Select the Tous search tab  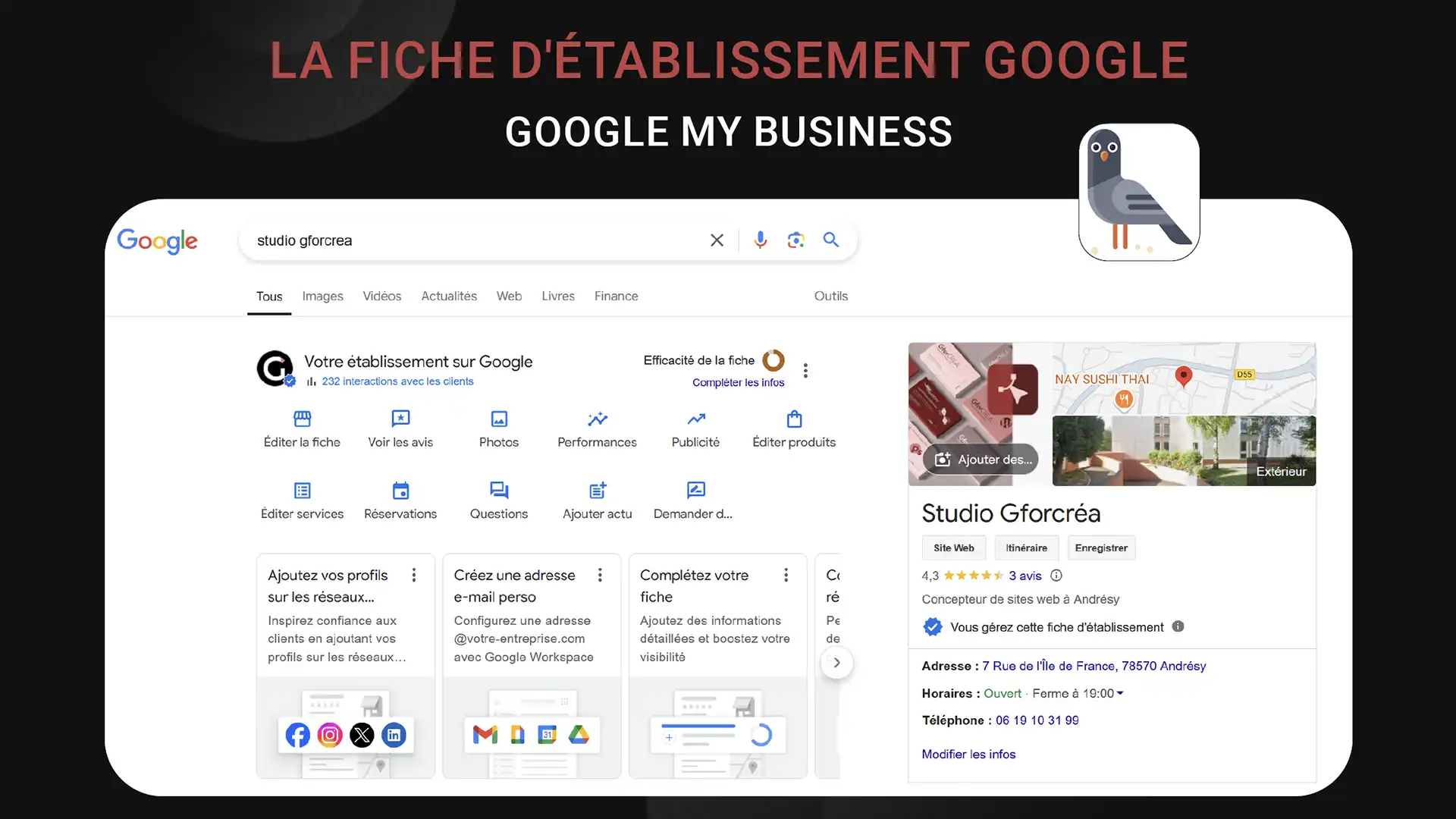(x=269, y=297)
